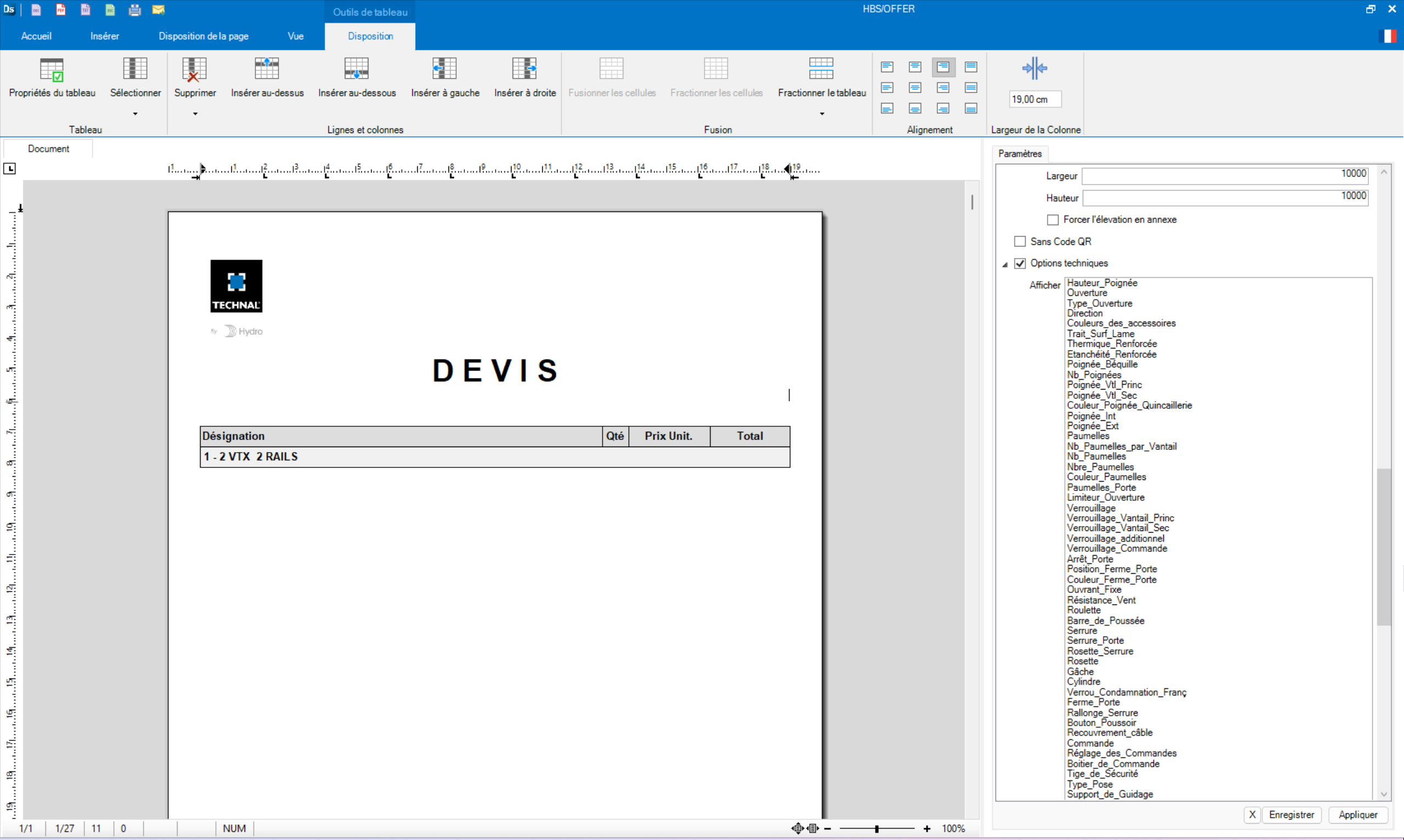
Task: Expand the Sélectionner dropdown
Action: click(x=135, y=113)
